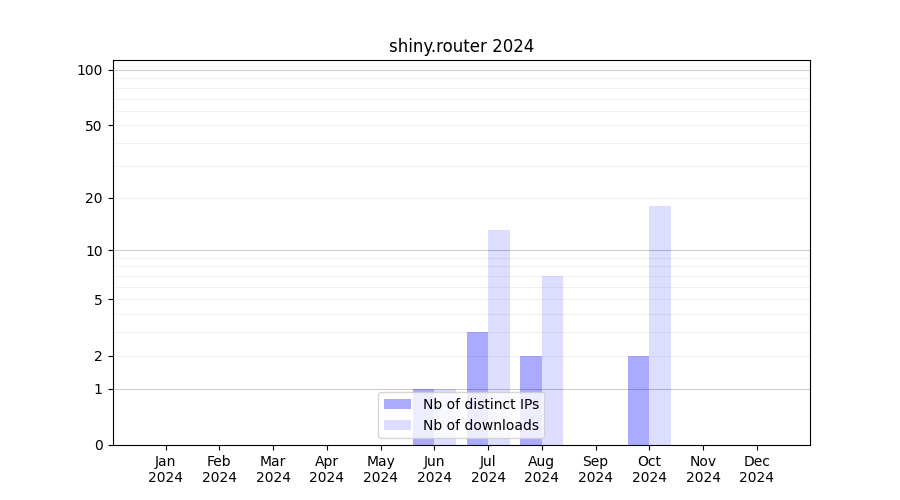
Task: Click the 100 y-axis tick label
Action: click(x=90, y=70)
